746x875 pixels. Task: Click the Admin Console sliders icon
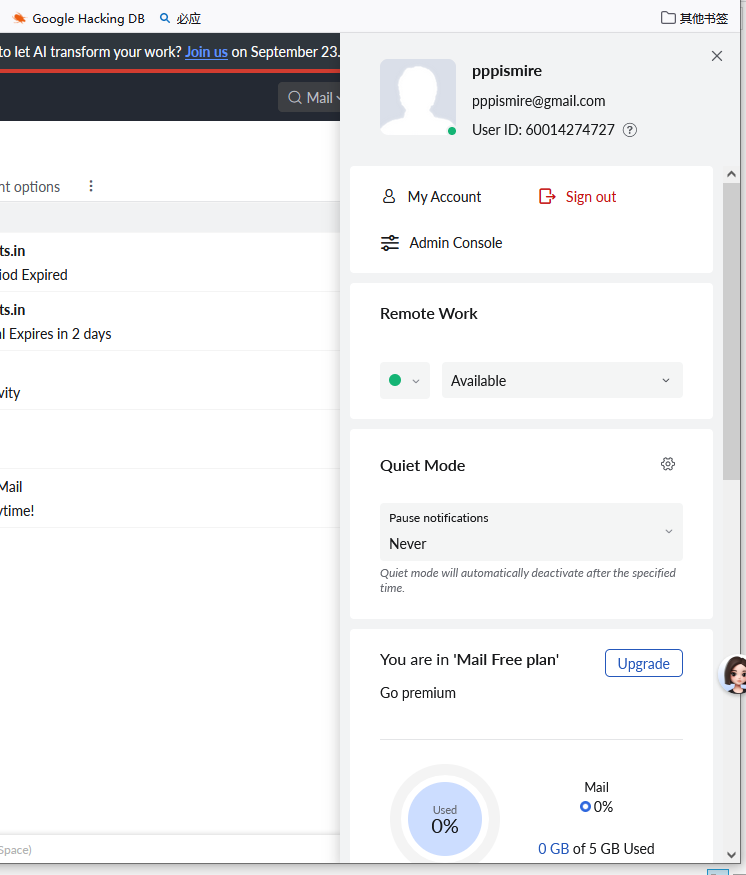tap(389, 243)
